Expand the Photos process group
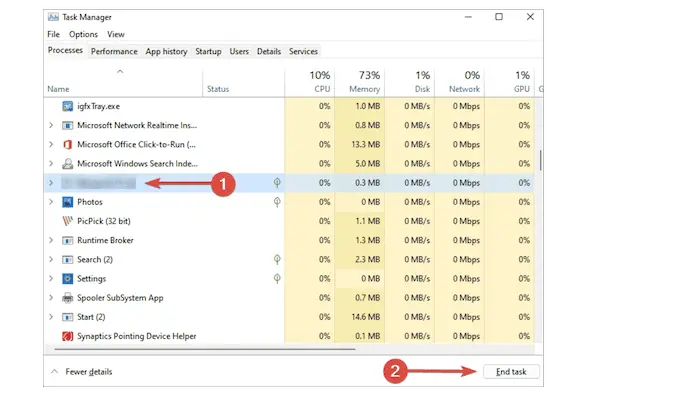Screen dimensions: 700x395 click(x=51, y=202)
